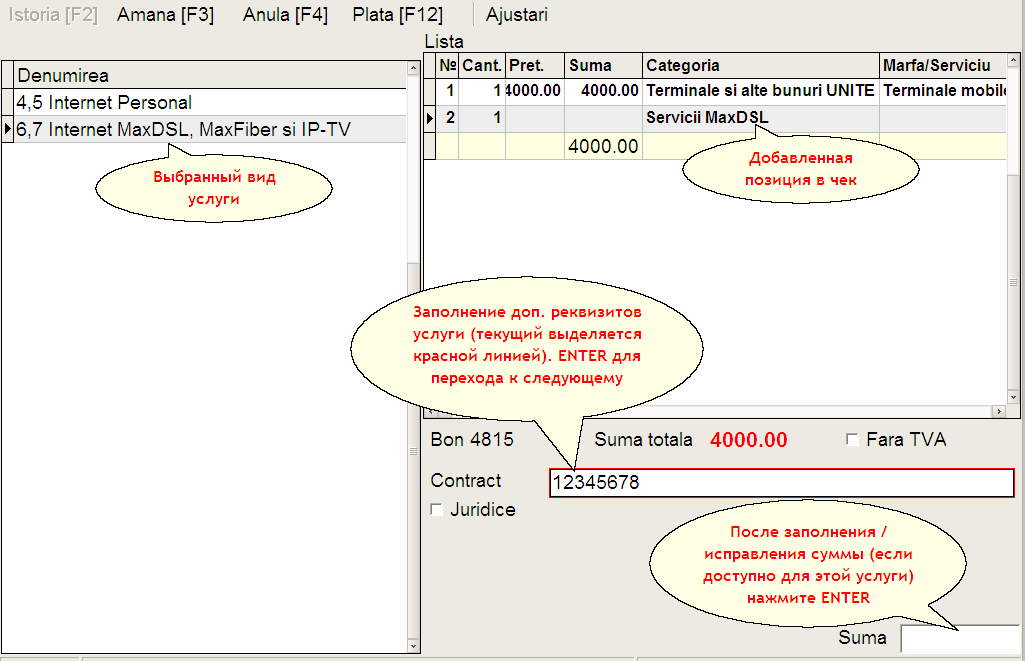This screenshot has width=1025, height=661.
Task: Click right arrow of Lista horizontal scrollbar
Action: pyautogui.click(x=999, y=411)
